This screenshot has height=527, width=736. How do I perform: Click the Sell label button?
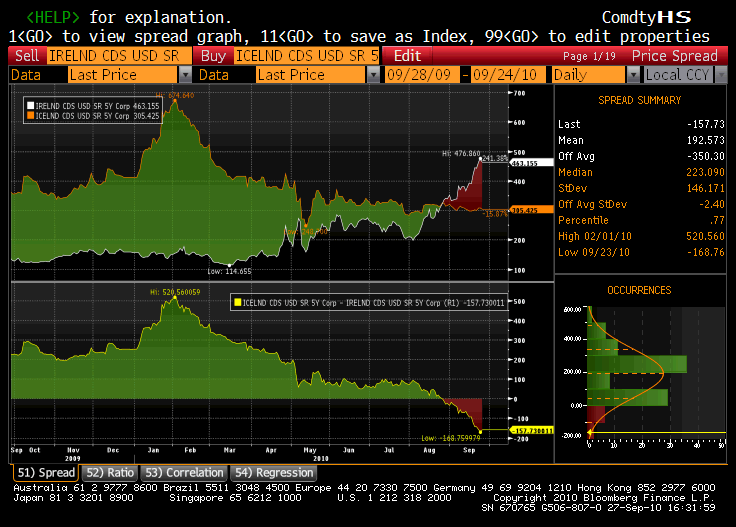(x=27, y=56)
